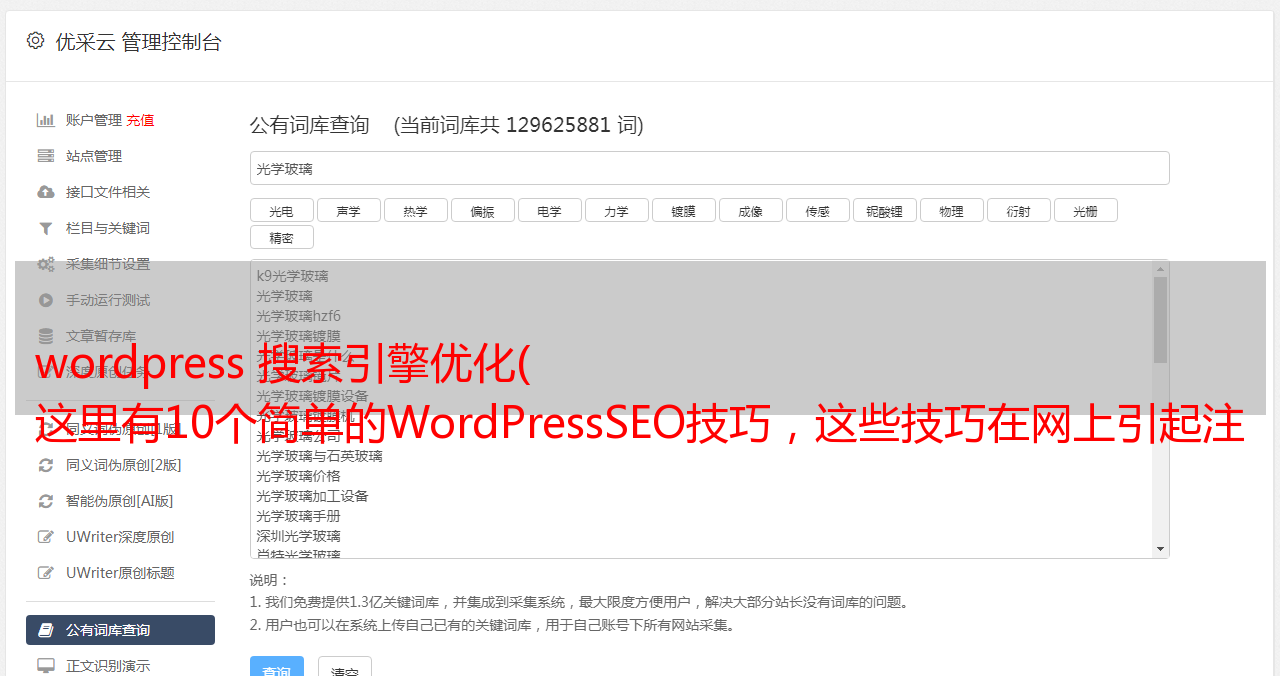This screenshot has width=1280, height=676.
Task: Select result 光学玻璃手册
Action: 298,516
